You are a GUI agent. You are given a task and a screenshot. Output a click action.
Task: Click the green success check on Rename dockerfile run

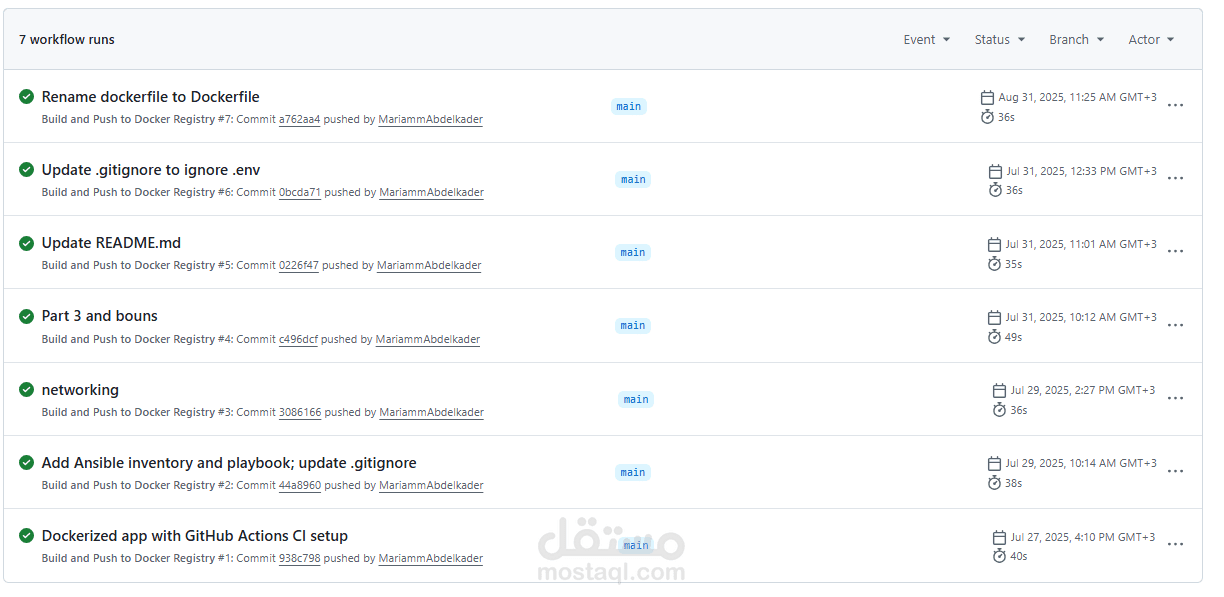tap(26, 96)
